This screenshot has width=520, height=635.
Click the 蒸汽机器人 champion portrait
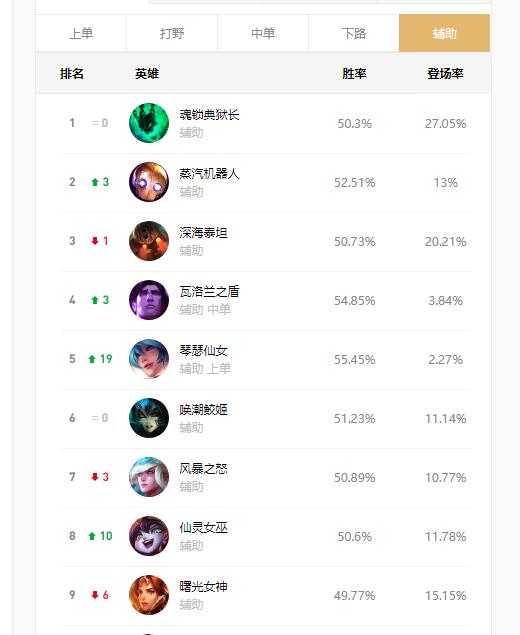pos(149,182)
